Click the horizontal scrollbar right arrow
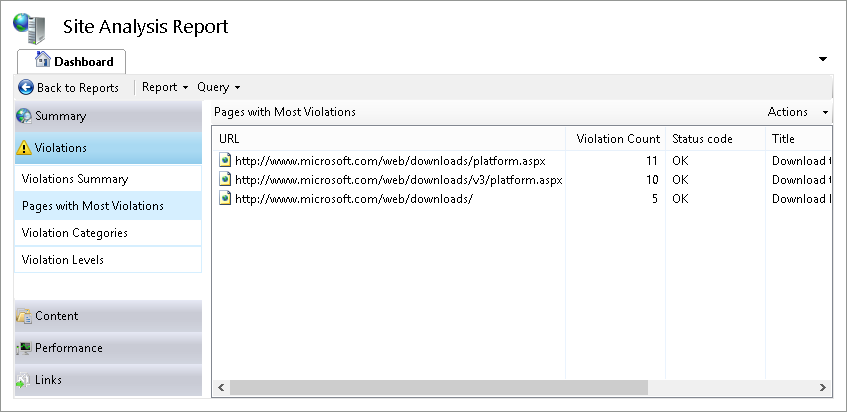Image resolution: width=847 pixels, height=412 pixels. 823,387
